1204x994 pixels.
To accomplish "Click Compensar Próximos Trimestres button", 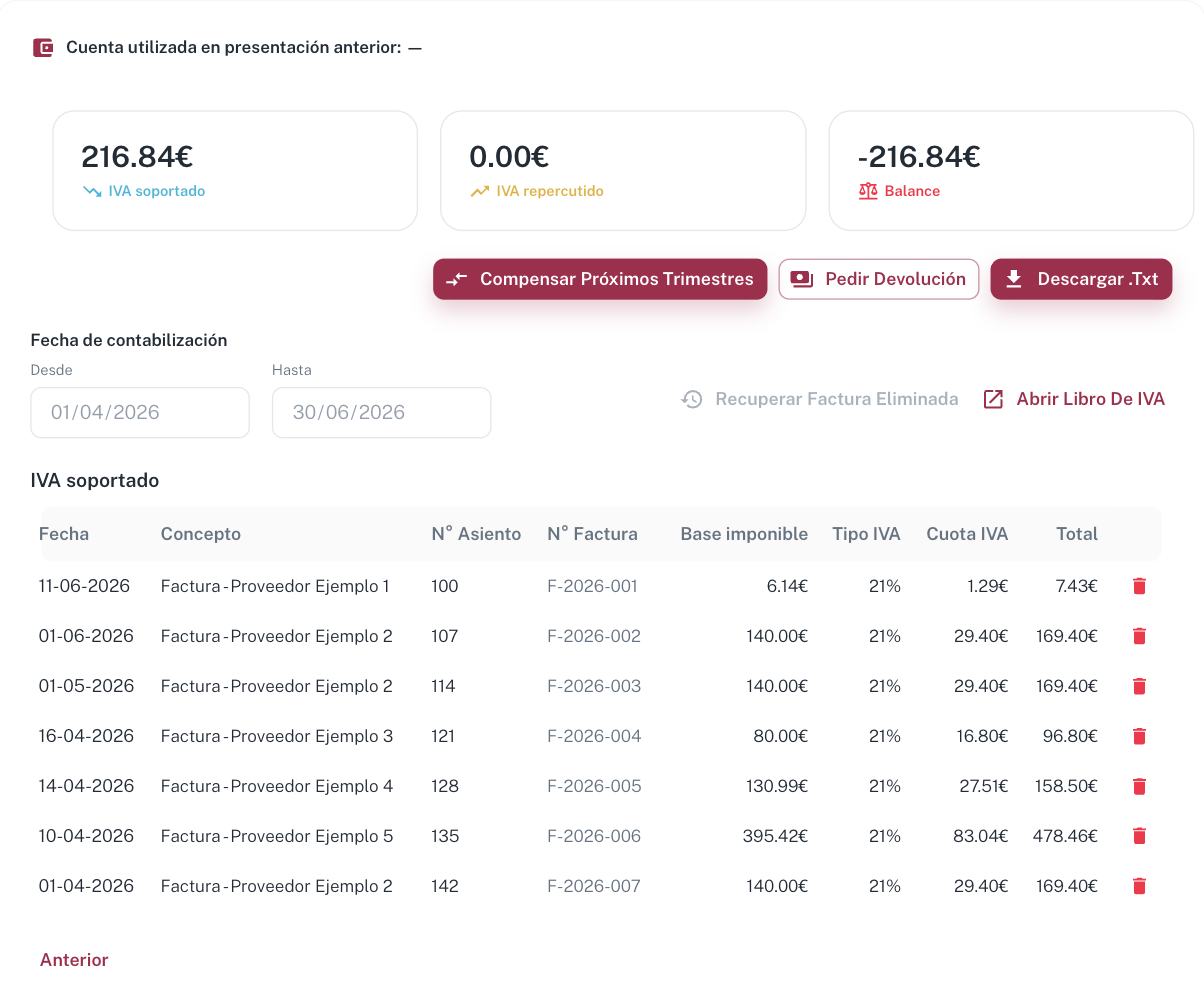I will tap(600, 279).
